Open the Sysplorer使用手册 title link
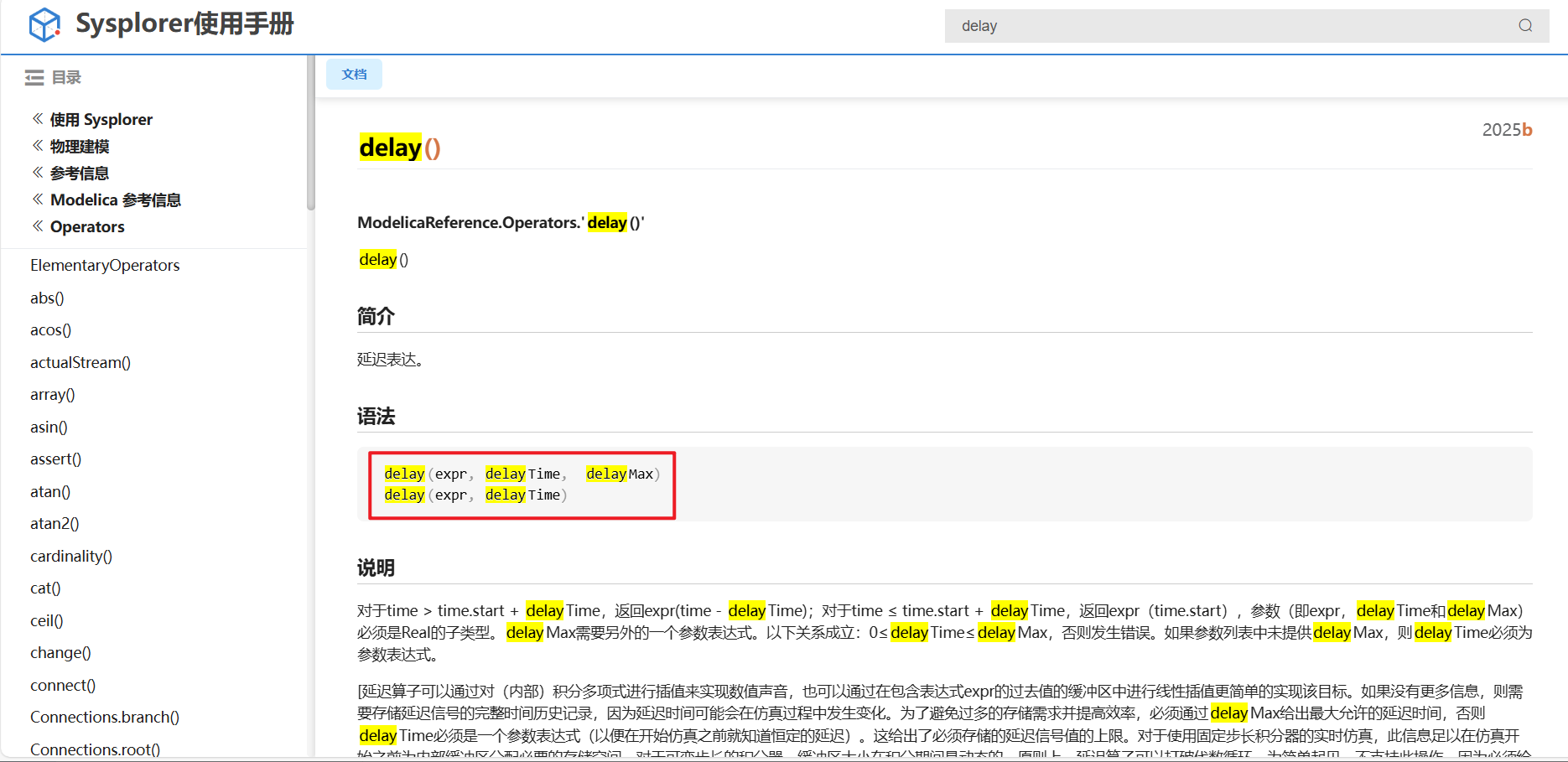This screenshot has width=1568, height=762. tap(184, 23)
